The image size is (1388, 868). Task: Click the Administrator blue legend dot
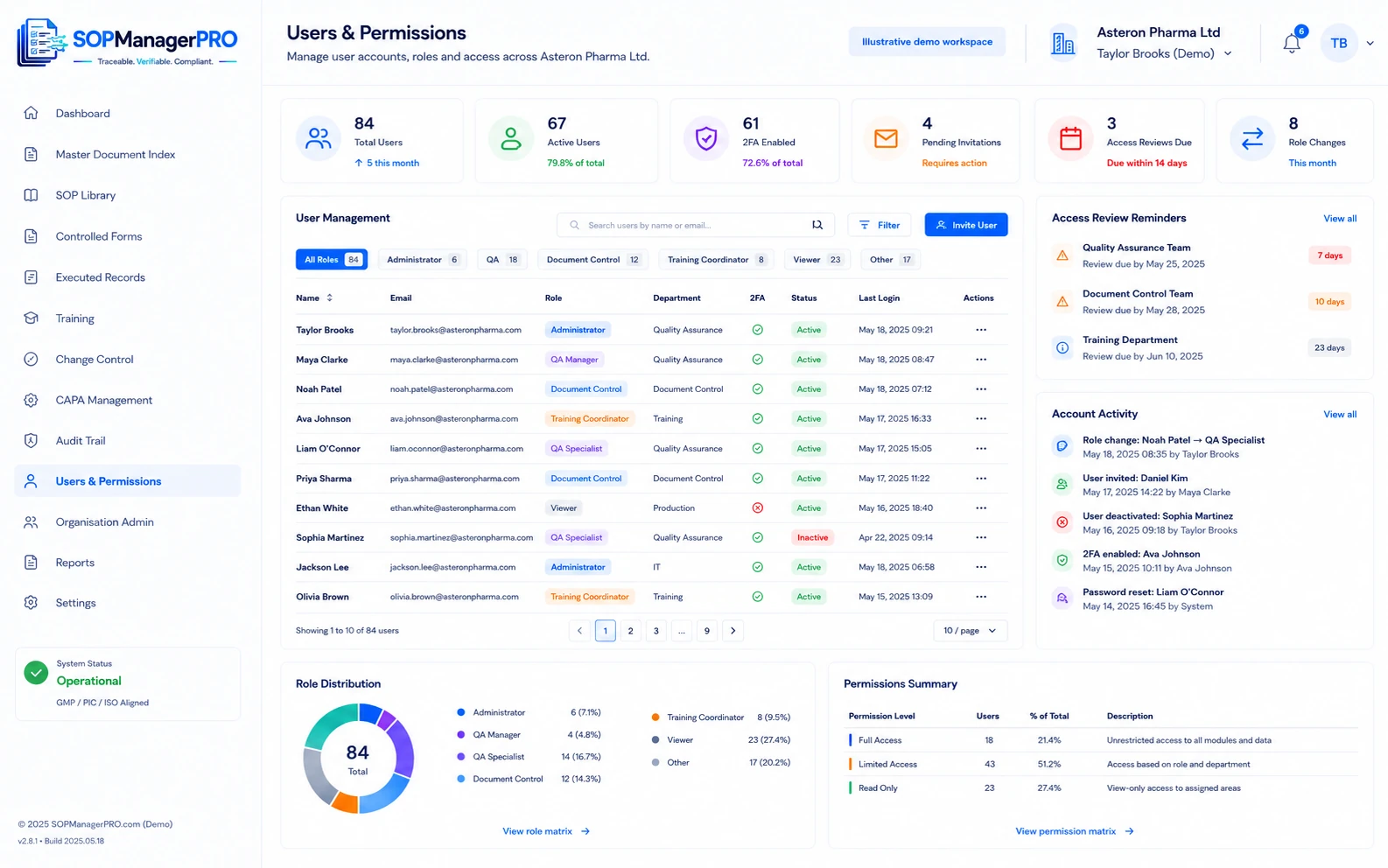tap(461, 713)
